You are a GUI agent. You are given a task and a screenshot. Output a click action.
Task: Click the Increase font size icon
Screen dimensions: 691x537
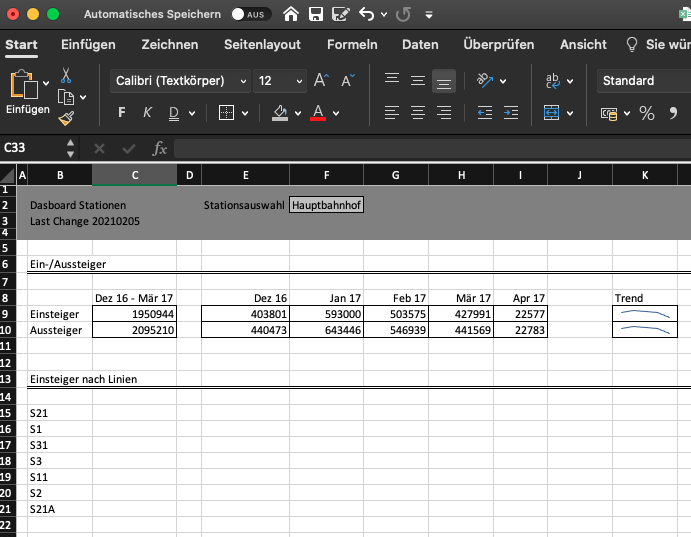click(321, 81)
